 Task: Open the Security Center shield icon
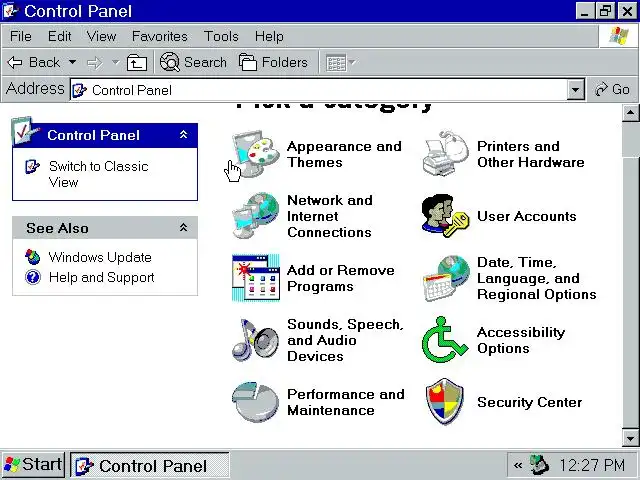445,402
